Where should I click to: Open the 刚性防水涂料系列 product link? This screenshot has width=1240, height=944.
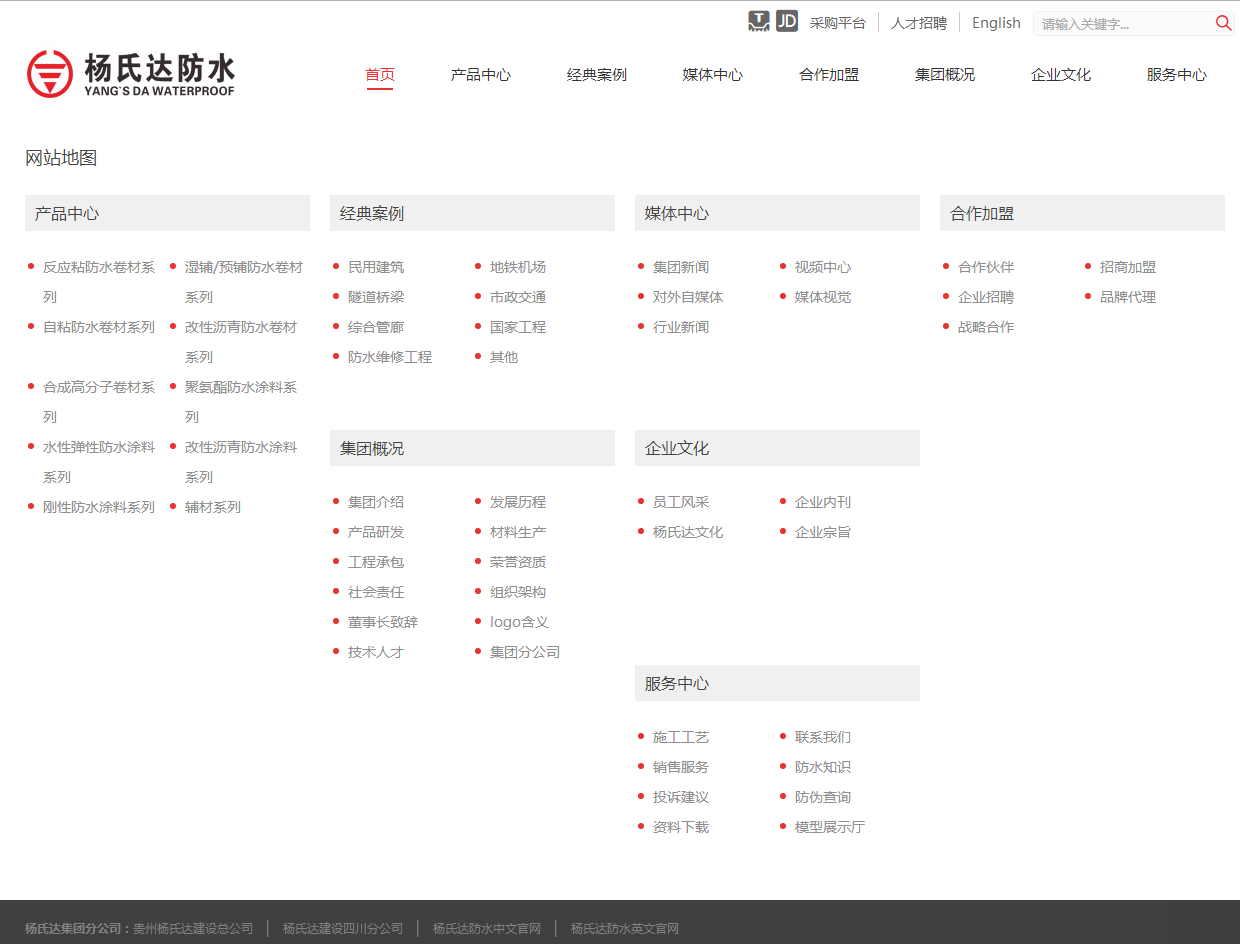click(x=99, y=507)
